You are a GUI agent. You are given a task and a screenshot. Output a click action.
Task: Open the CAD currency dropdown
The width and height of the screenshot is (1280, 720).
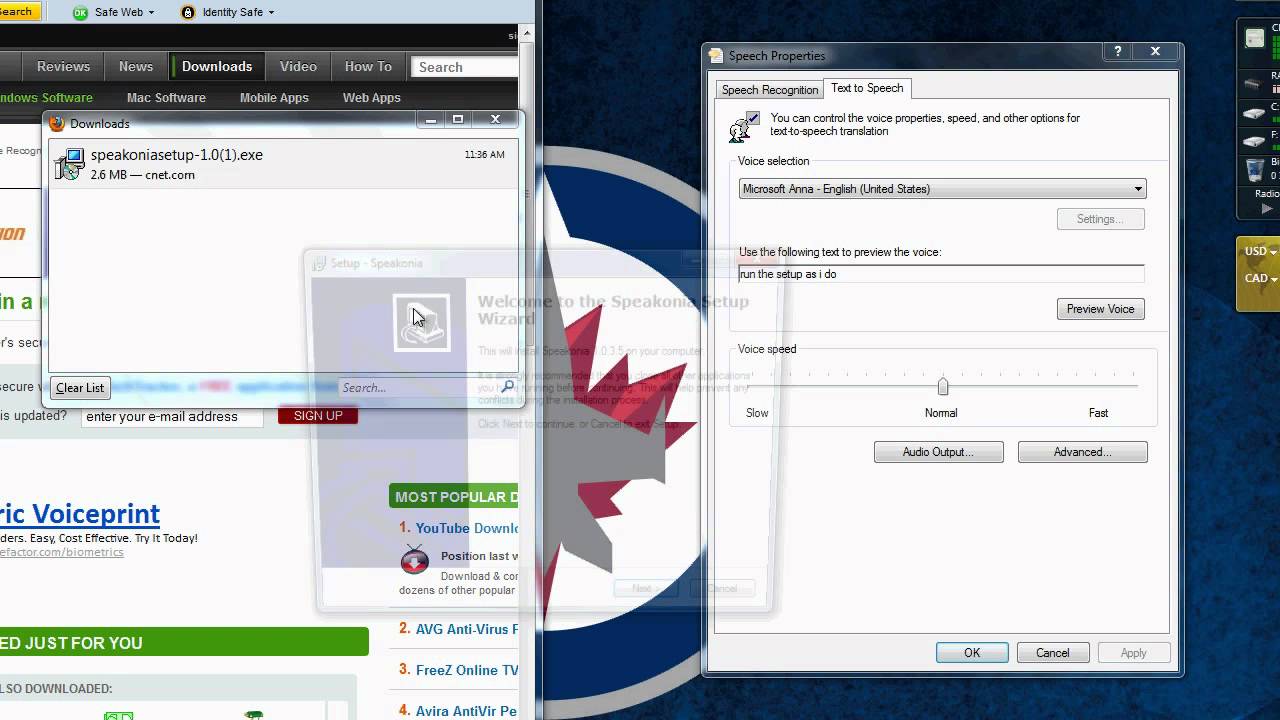pos(1274,279)
